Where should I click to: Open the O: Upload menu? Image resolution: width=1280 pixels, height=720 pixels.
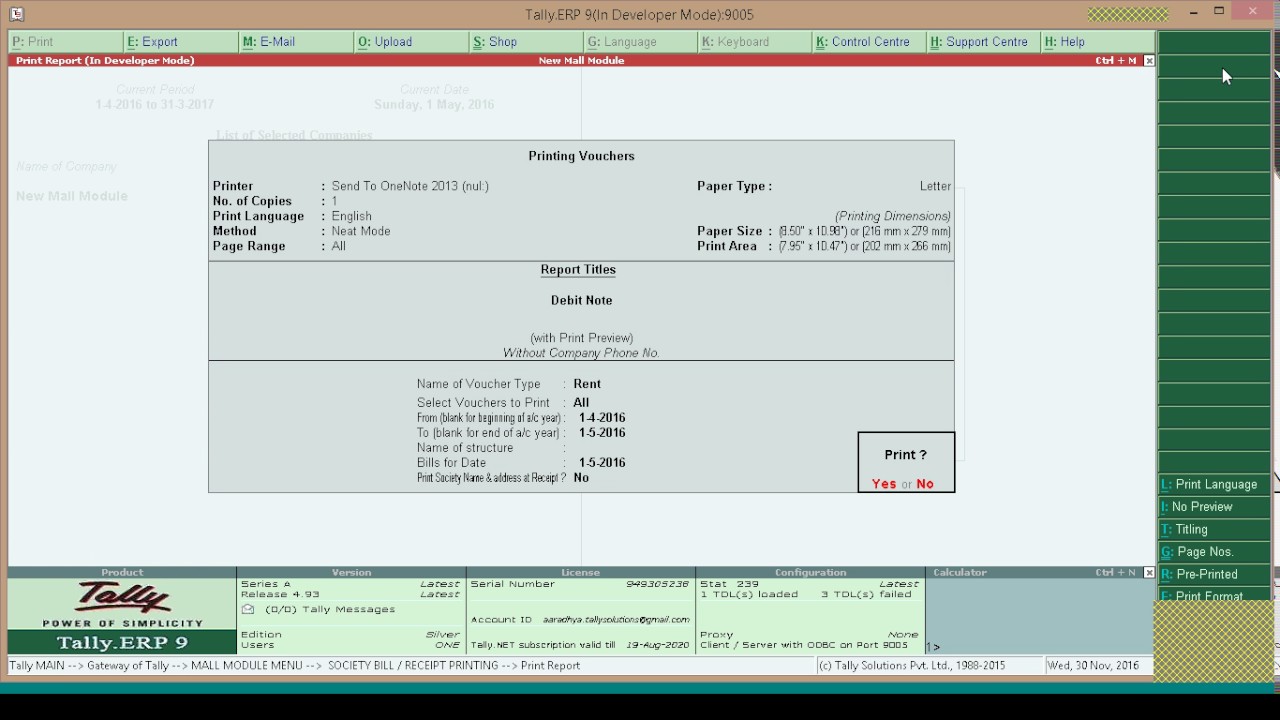point(410,42)
